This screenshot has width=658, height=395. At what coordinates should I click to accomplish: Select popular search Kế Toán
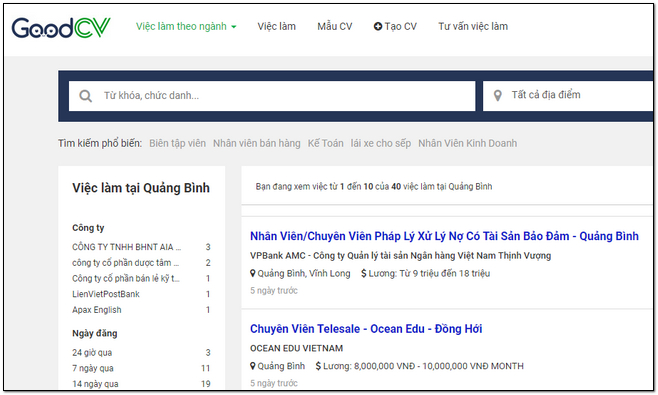click(x=325, y=143)
